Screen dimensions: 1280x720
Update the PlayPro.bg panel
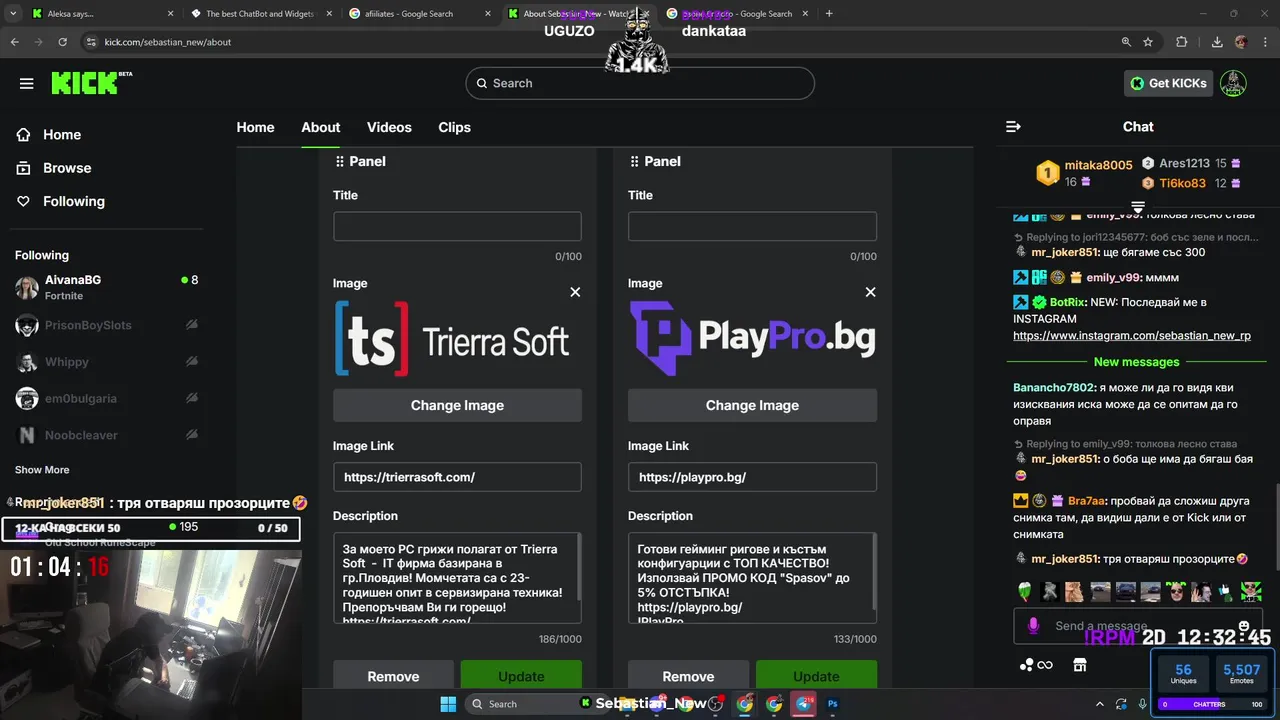pos(816,676)
